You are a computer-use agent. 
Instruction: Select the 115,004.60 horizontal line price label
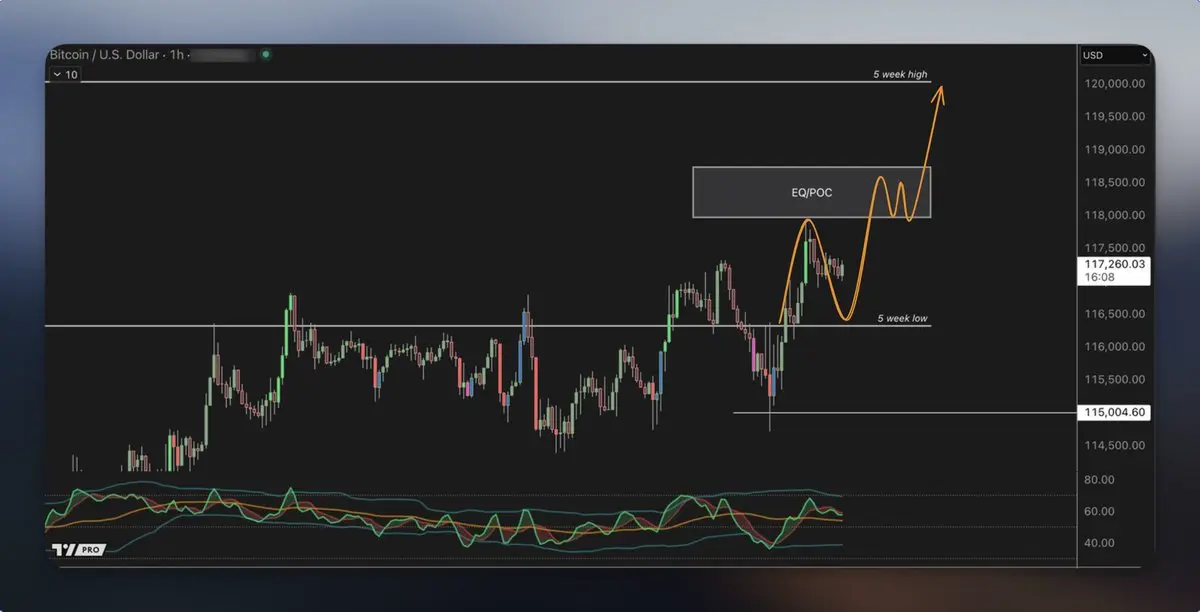click(1112, 412)
